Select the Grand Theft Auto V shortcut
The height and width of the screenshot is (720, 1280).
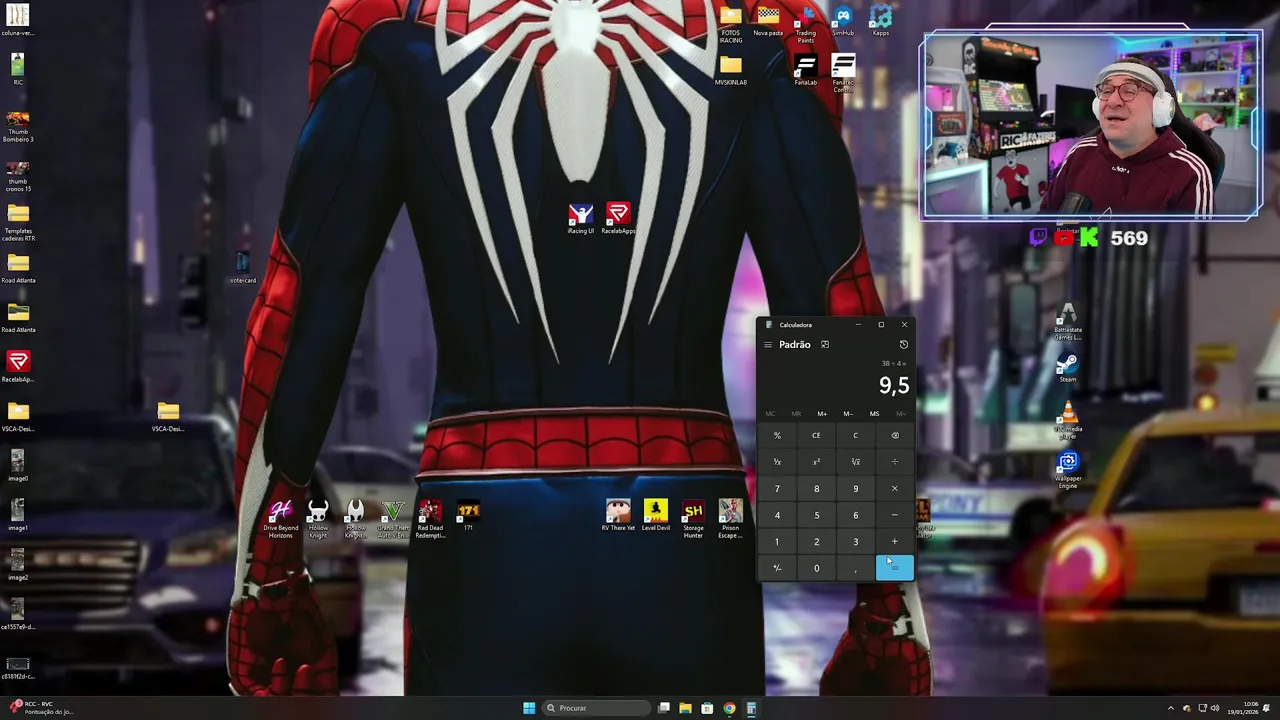coord(393,520)
